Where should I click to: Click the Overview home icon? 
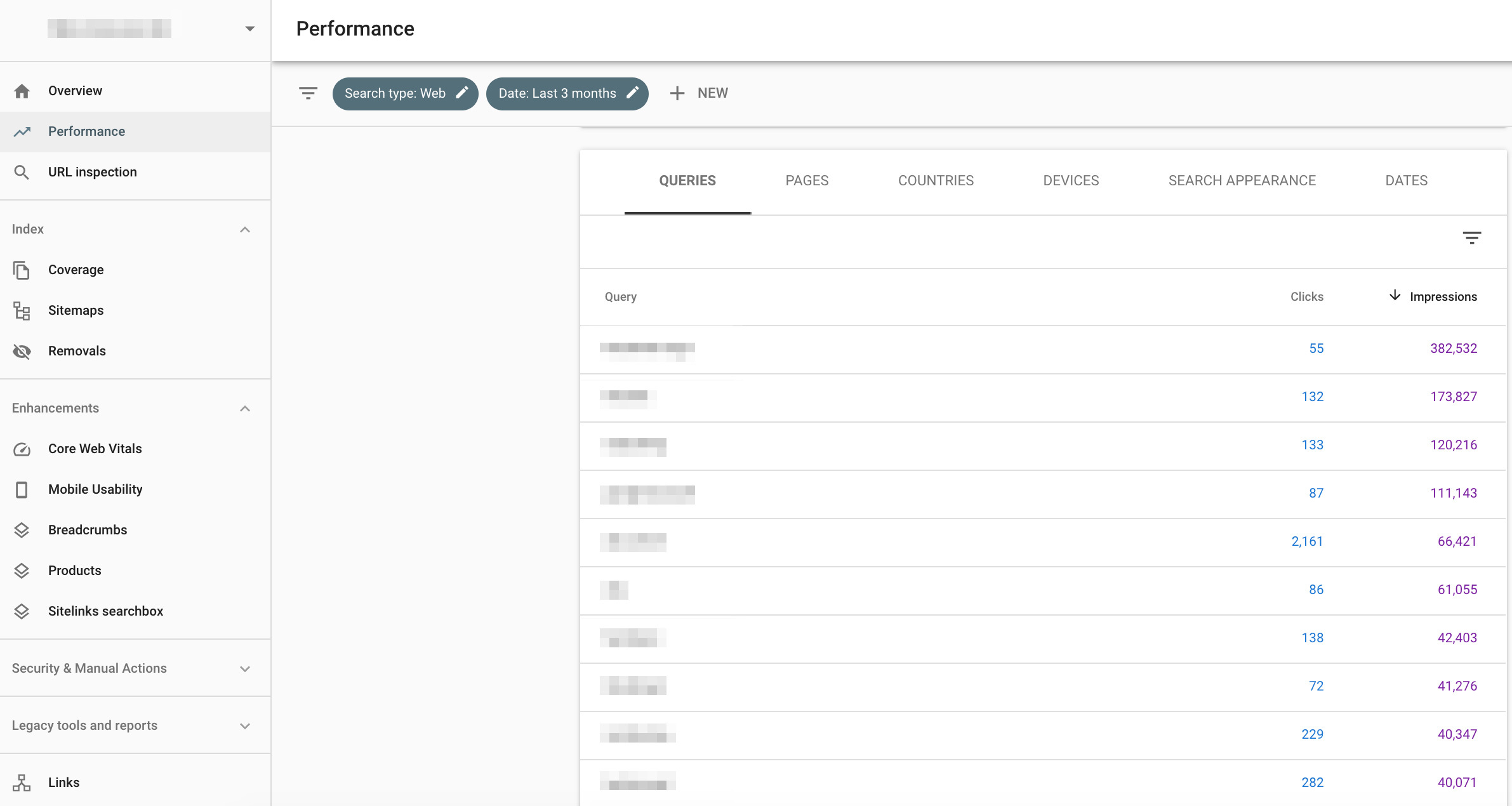[x=22, y=91]
